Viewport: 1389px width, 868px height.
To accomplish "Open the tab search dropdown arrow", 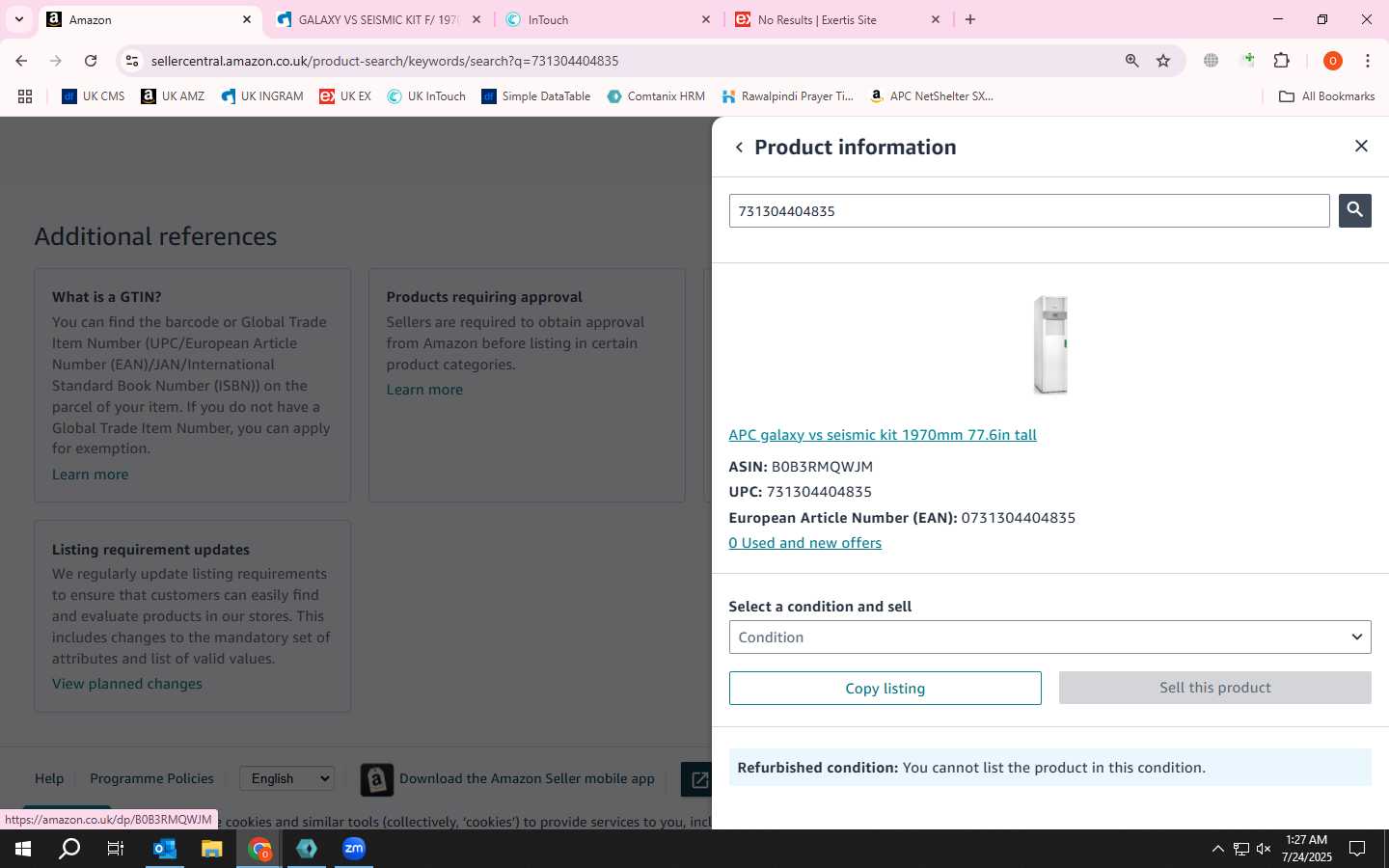I will pyautogui.click(x=19, y=19).
